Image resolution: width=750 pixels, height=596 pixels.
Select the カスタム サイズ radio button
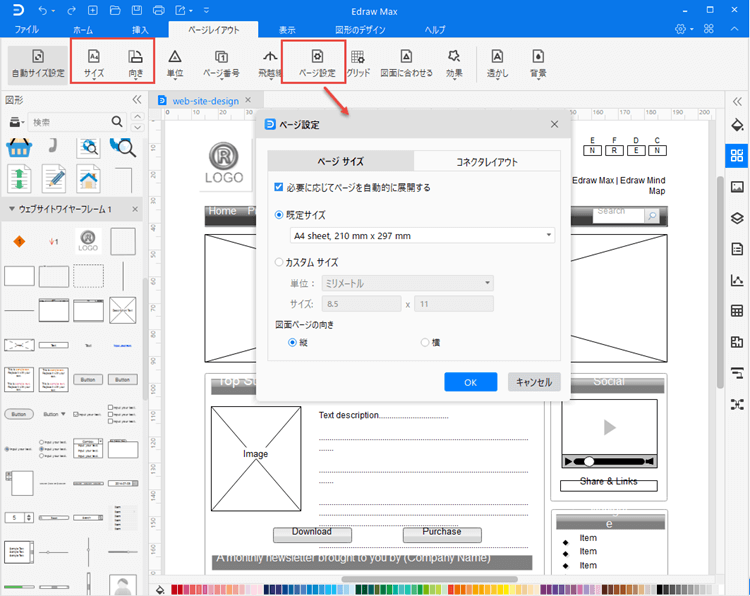point(279,262)
